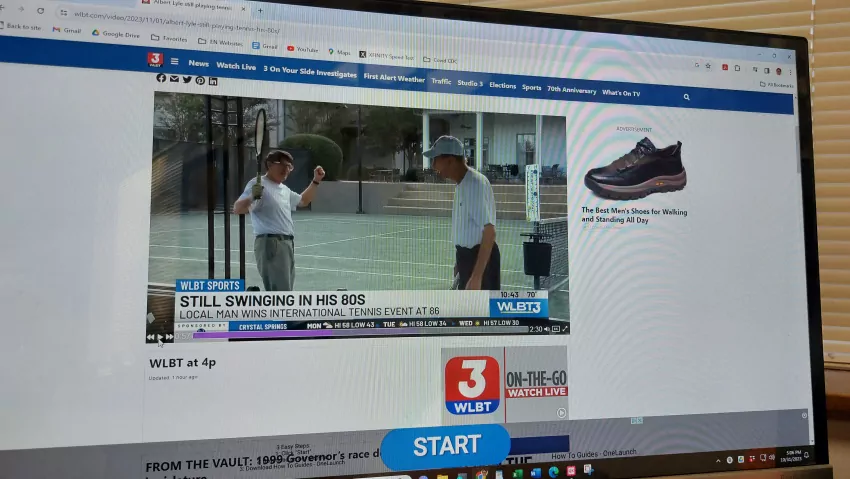The height and width of the screenshot is (479, 850).
Task: Click the WLBT On-The-Go Watch Live banner
Action: [505, 383]
